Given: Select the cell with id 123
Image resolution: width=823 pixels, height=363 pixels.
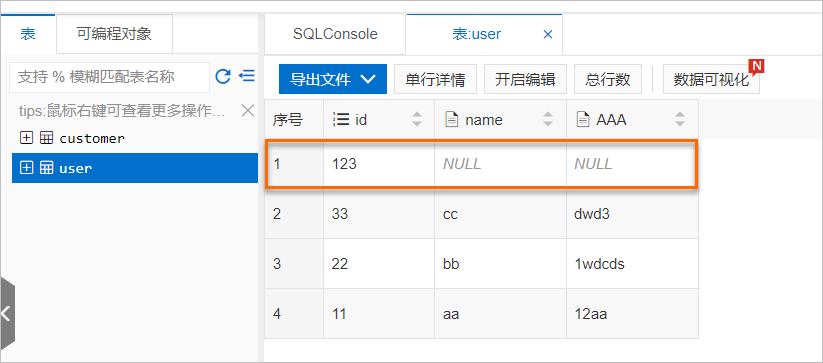Looking at the screenshot, I should pos(379,164).
